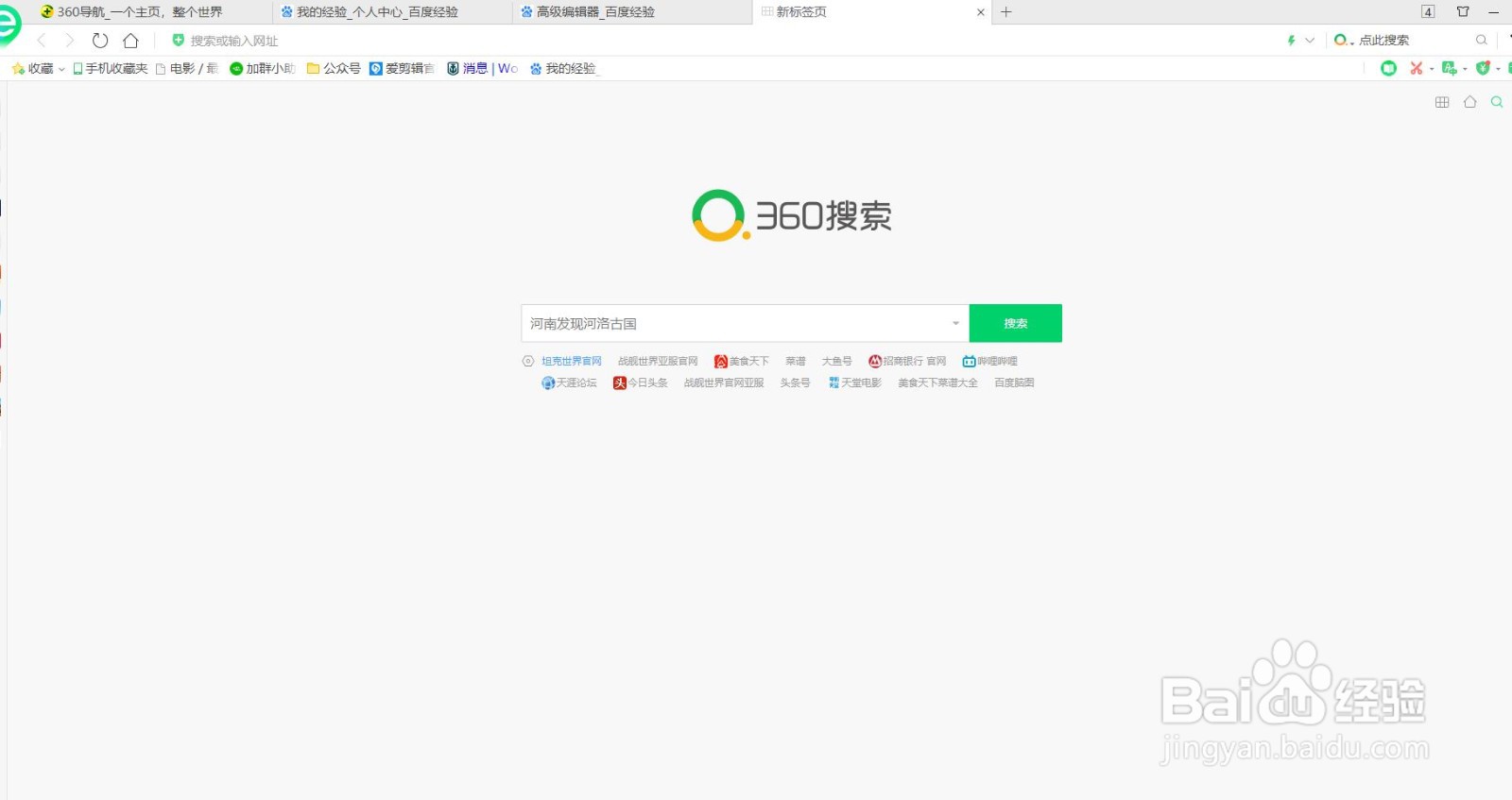Expand the search box suggestion dropdown arrow
This screenshot has height=800, width=1512.
coord(955,323)
